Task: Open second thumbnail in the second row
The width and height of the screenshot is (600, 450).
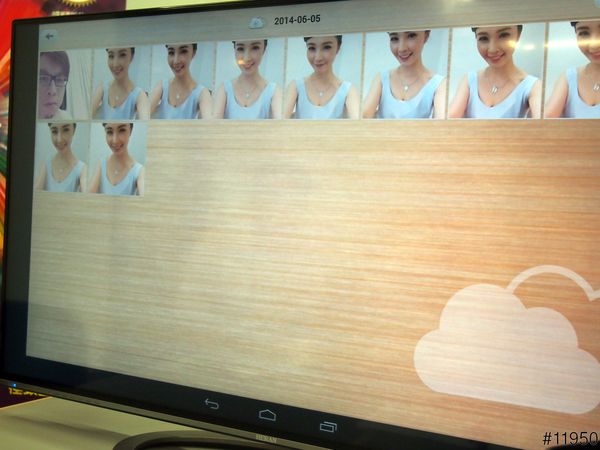Action: pyautogui.click(x=117, y=158)
